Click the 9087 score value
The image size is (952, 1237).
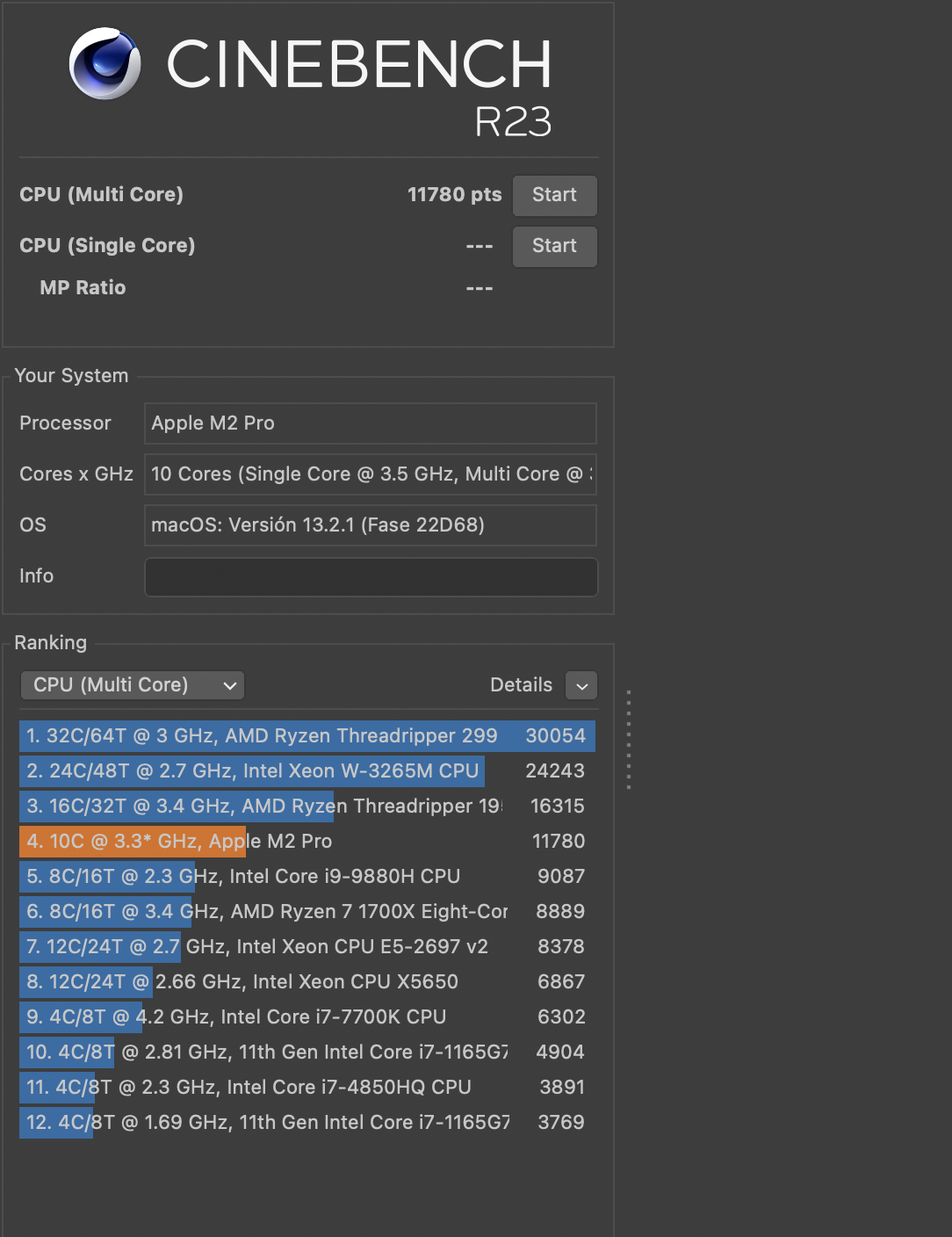tap(561, 877)
